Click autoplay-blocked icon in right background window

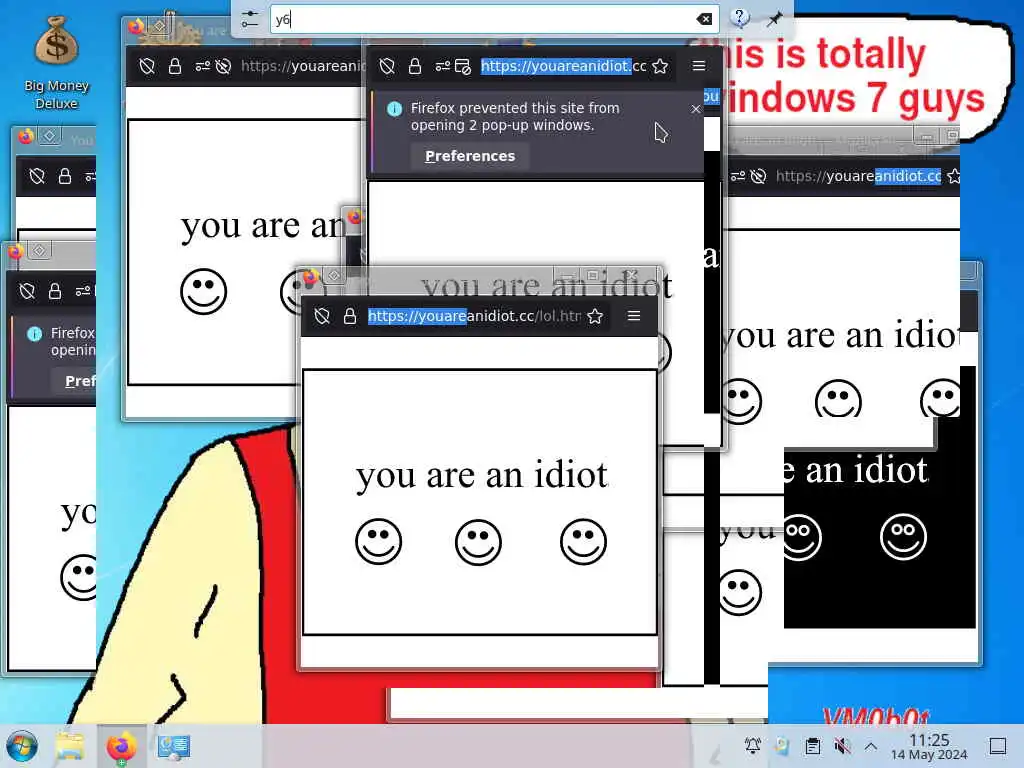758,176
